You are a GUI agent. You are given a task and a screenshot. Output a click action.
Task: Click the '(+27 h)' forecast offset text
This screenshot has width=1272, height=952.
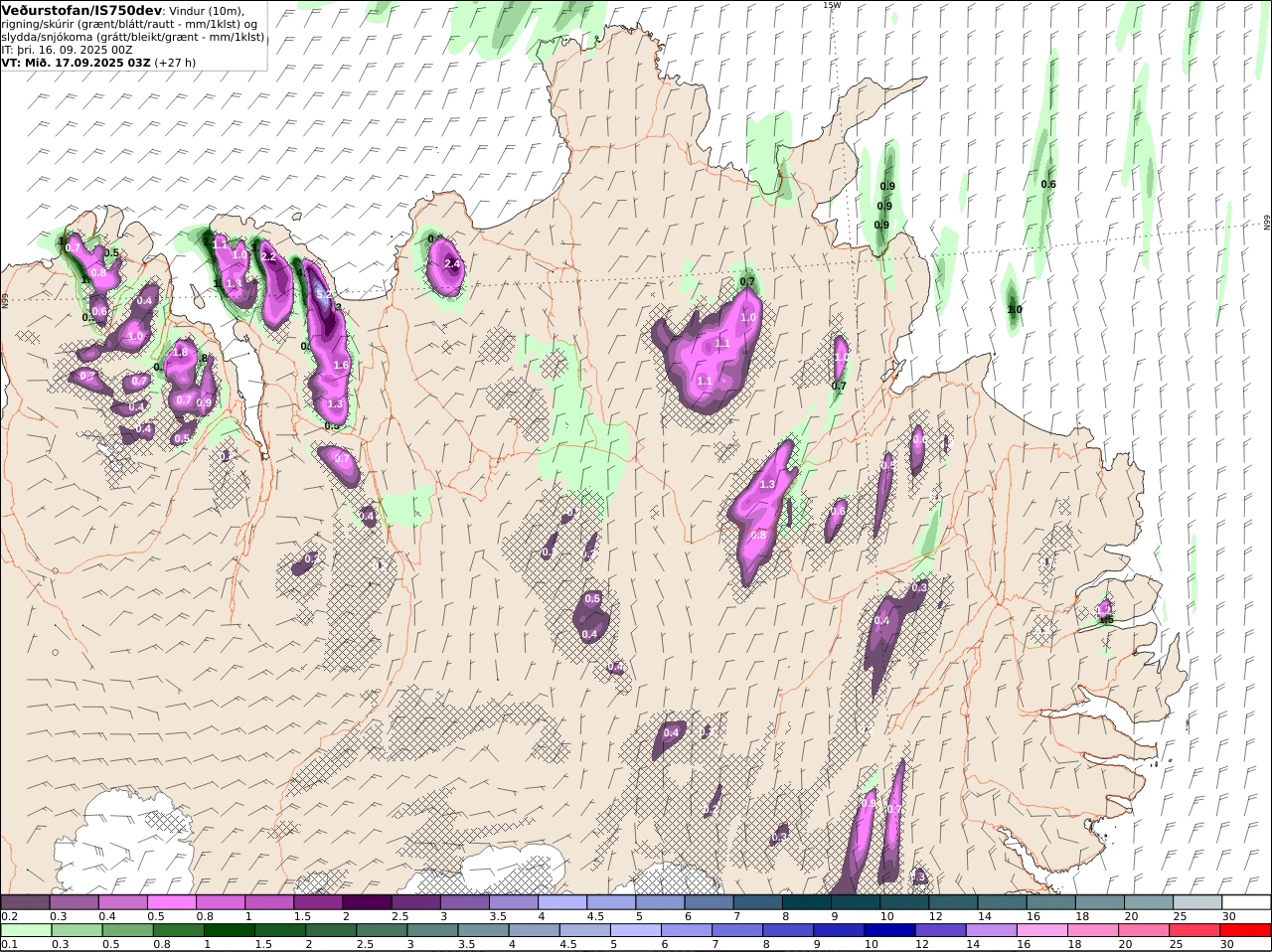point(174,62)
